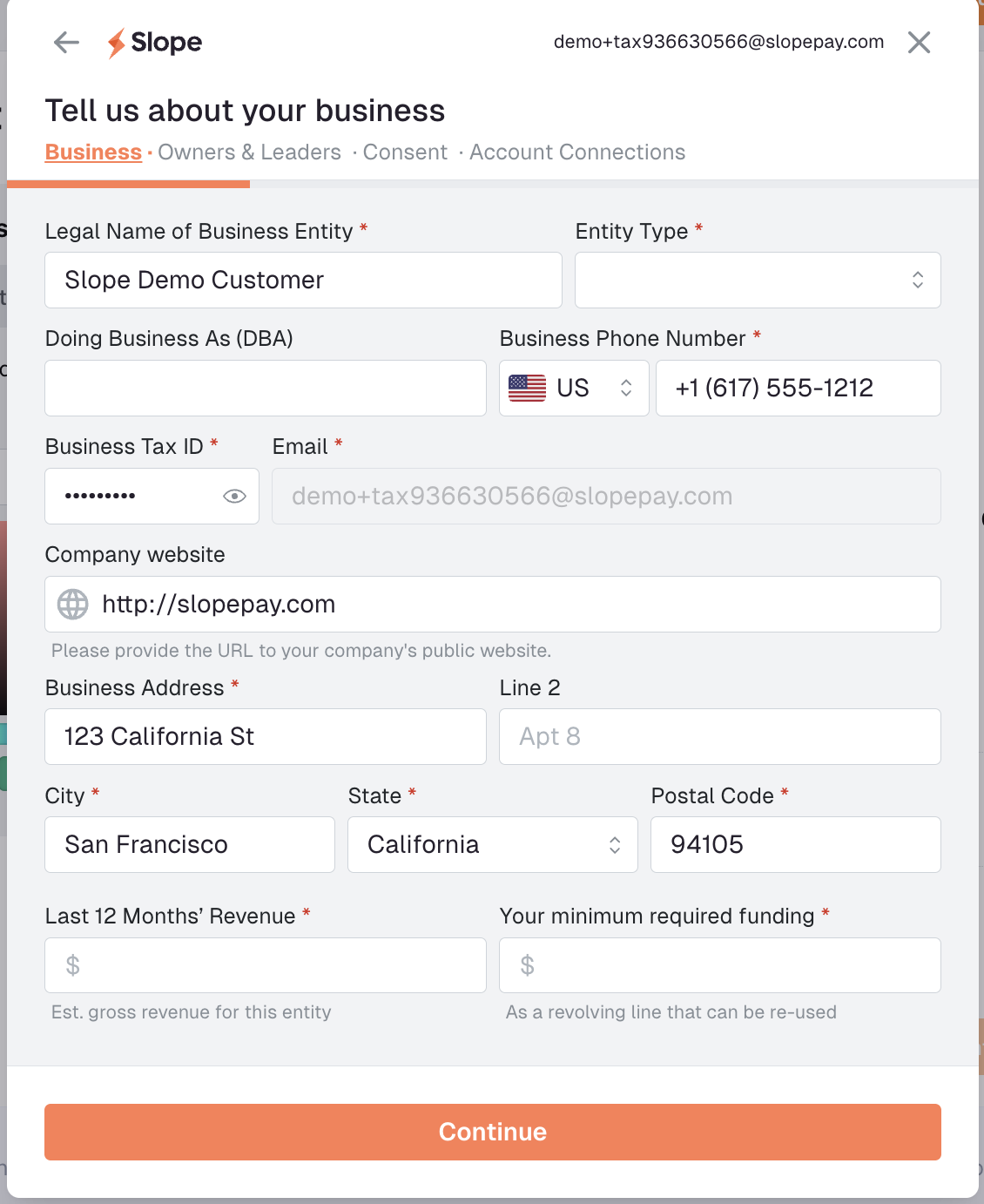Click the orange step progress bar
984x1204 pixels.
(129, 184)
